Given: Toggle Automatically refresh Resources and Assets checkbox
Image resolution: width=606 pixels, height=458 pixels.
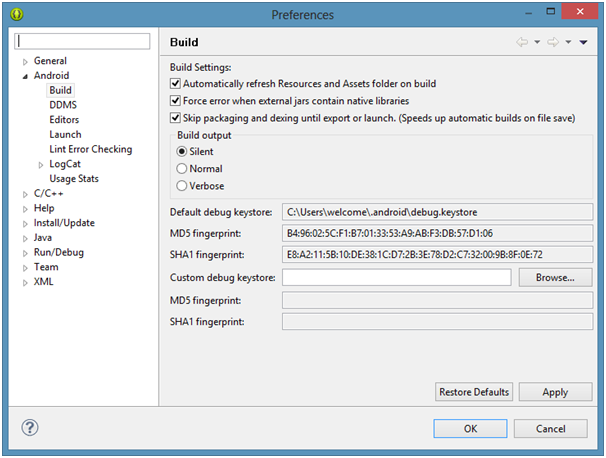Looking at the screenshot, I should click(175, 83).
